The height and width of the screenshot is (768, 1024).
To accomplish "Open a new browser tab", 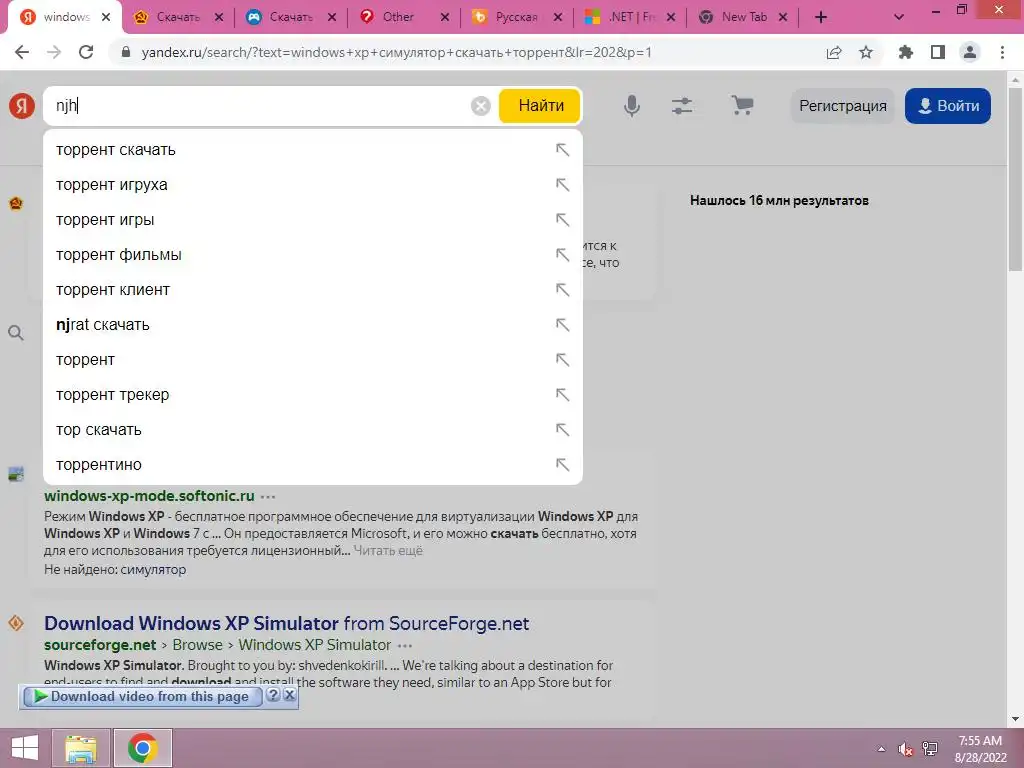I will click(821, 17).
